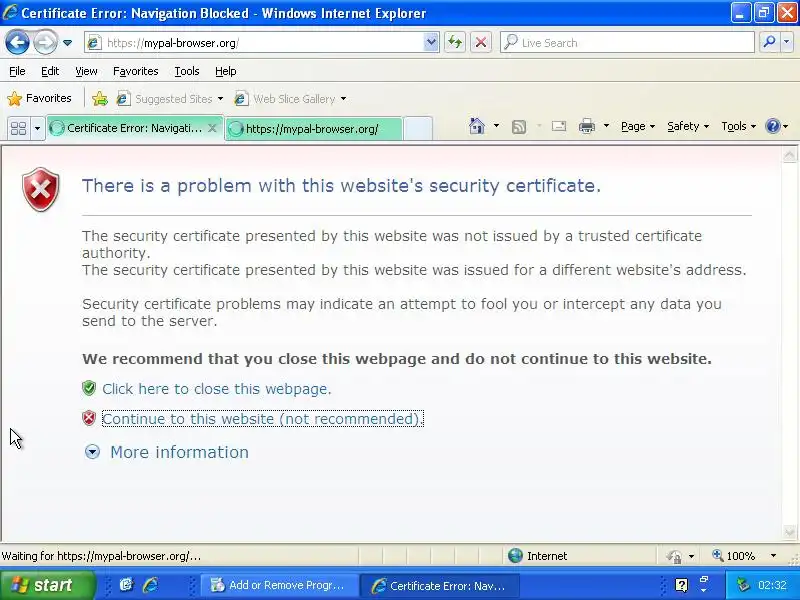This screenshot has height=600, width=800.
Task: Click the Read Mail icon
Action: [559, 126]
